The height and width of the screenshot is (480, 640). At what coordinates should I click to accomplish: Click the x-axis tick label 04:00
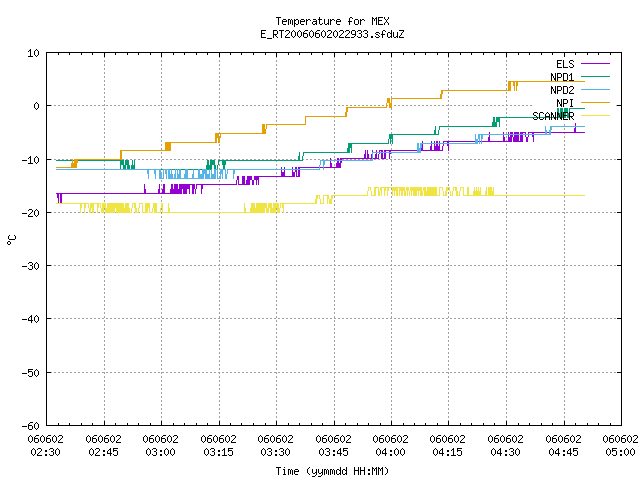(391, 452)
